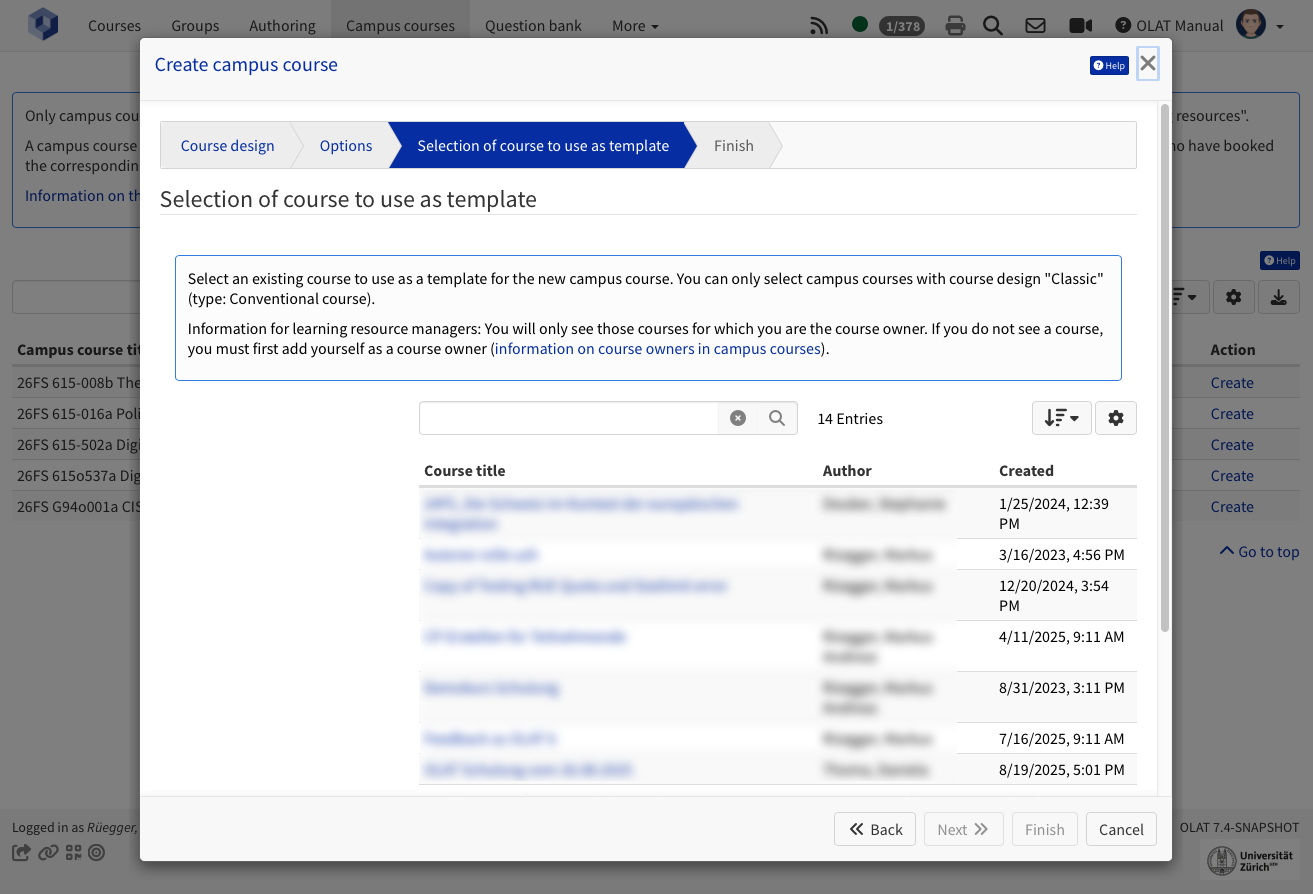Open the Question bank tab
The width and height of the screenshot is (1313, 894).
[533, 26]
